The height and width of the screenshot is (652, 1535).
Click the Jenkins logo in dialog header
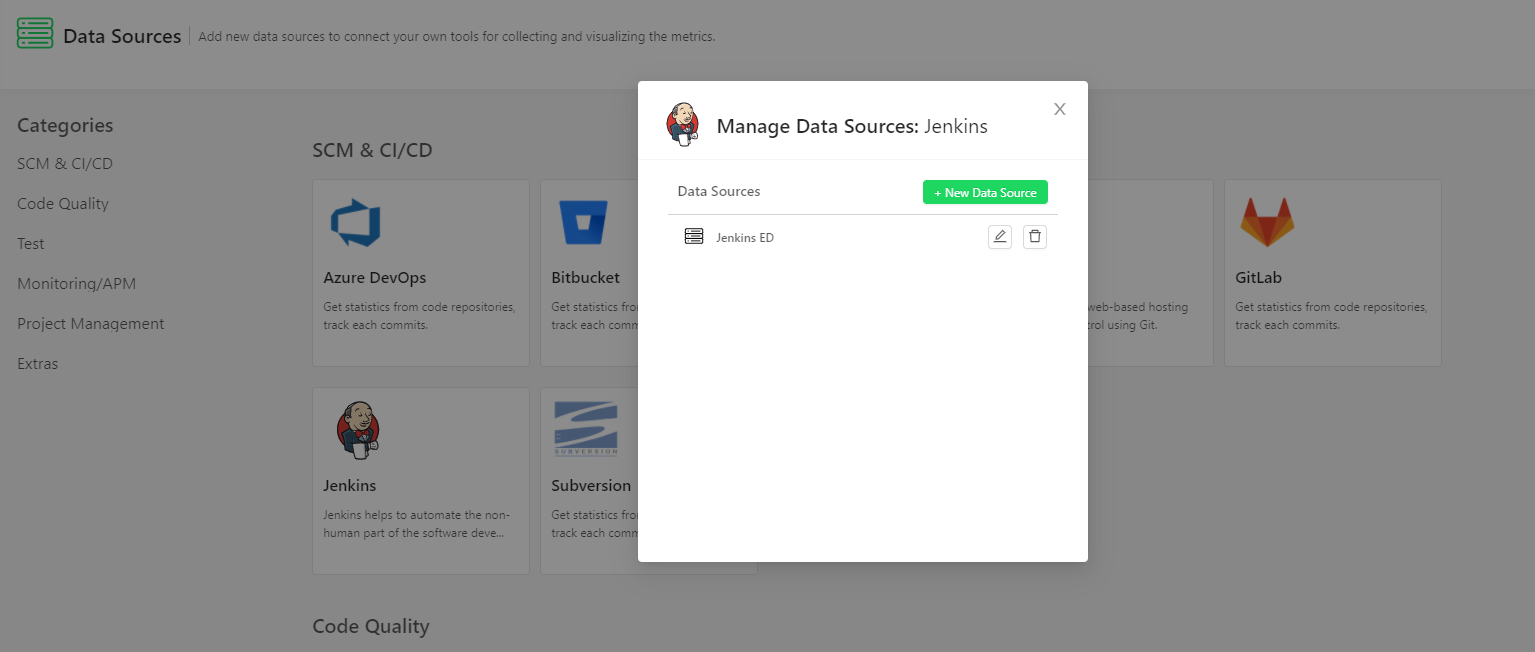tap(683, 124)
